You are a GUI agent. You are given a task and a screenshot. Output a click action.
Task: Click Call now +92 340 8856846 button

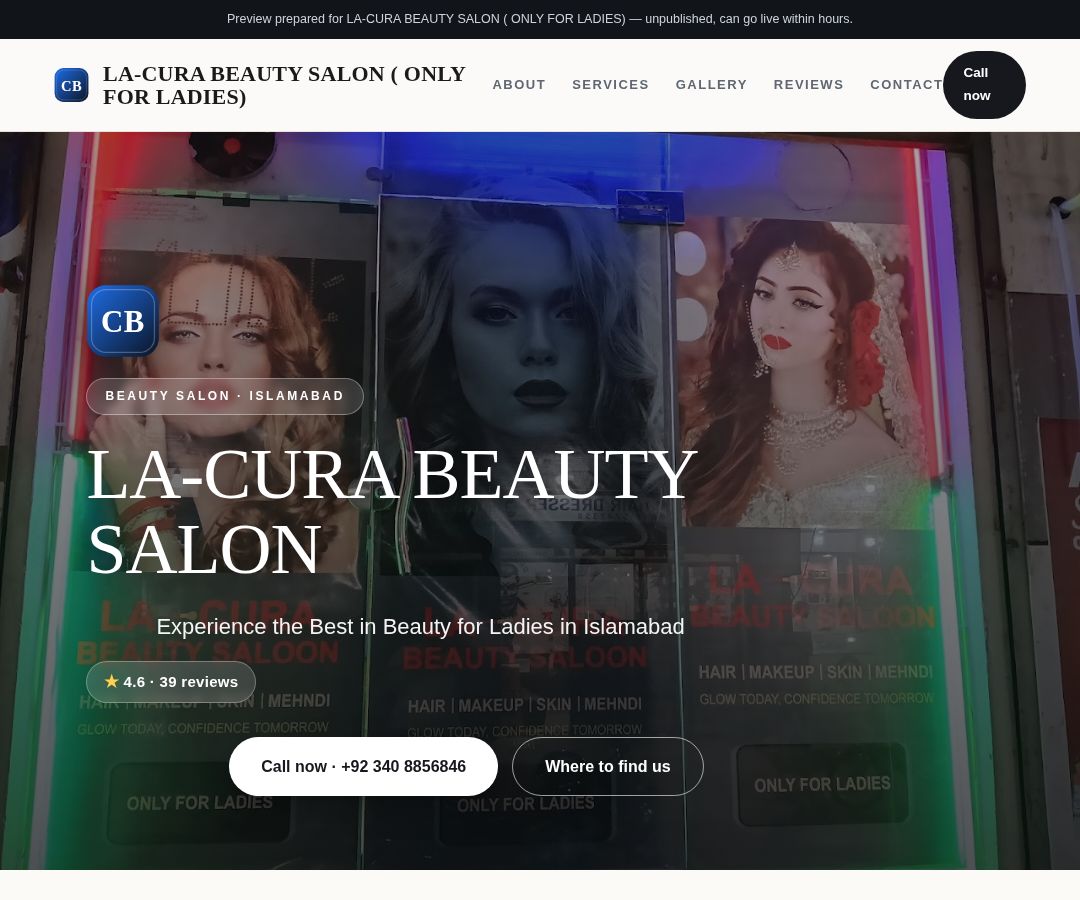[363, 766]
